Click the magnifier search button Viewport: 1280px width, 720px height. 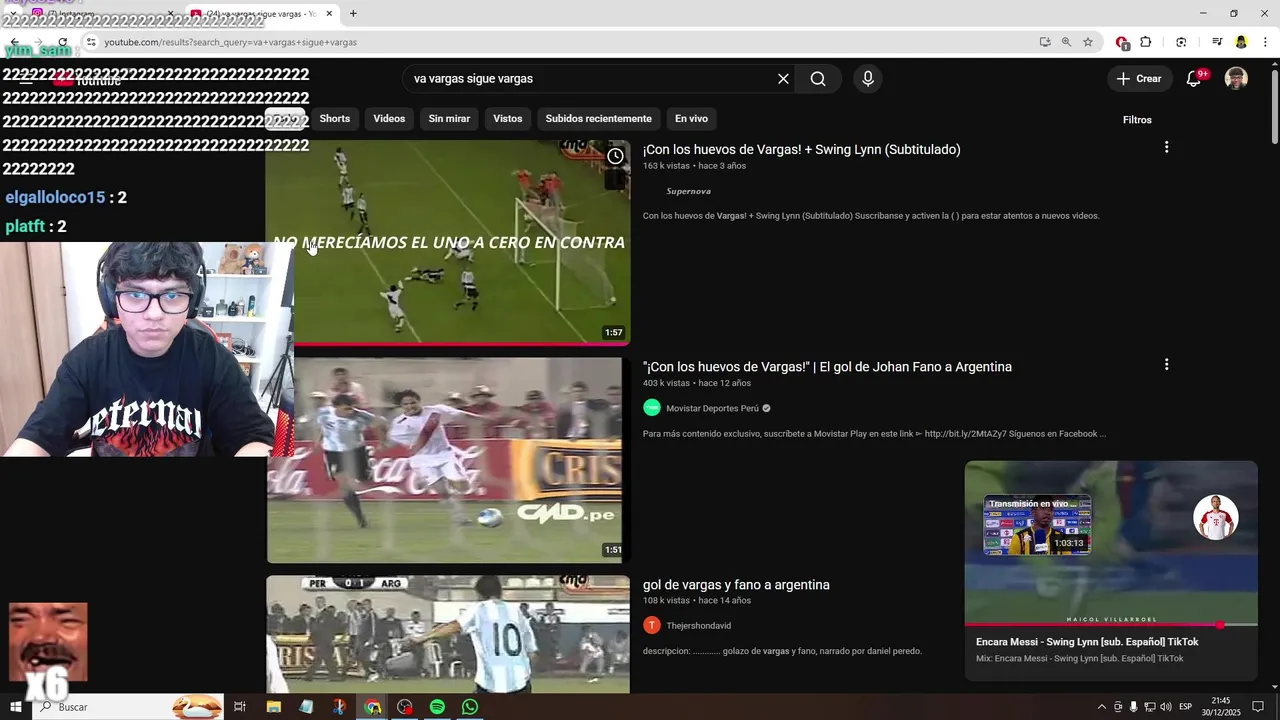[x=818, y=79]
